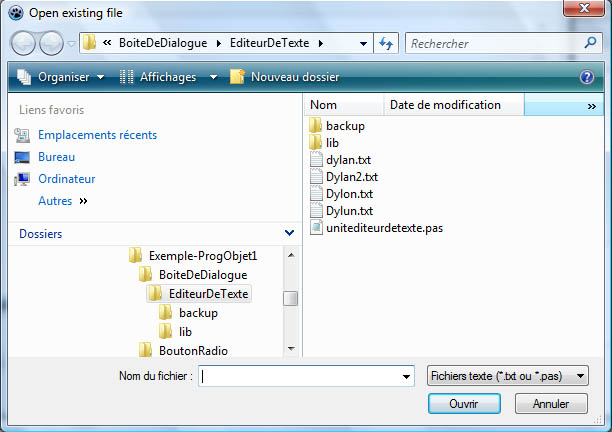Click the refresh button next to address bar
Screen dimensions: 612x432
pos(386,43)
